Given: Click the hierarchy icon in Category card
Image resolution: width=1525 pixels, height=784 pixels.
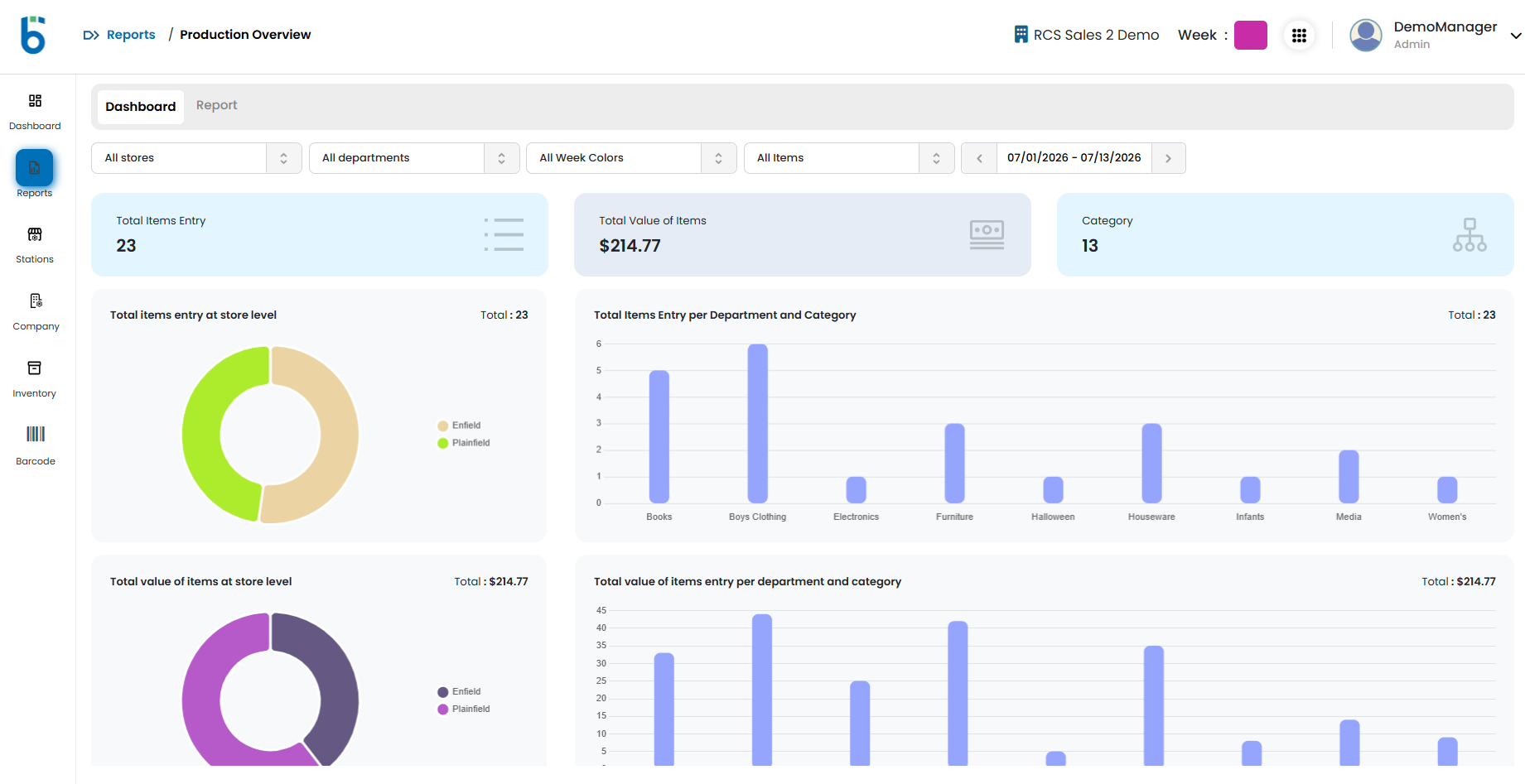Looking at the screenshot, I should point(1470,234).
